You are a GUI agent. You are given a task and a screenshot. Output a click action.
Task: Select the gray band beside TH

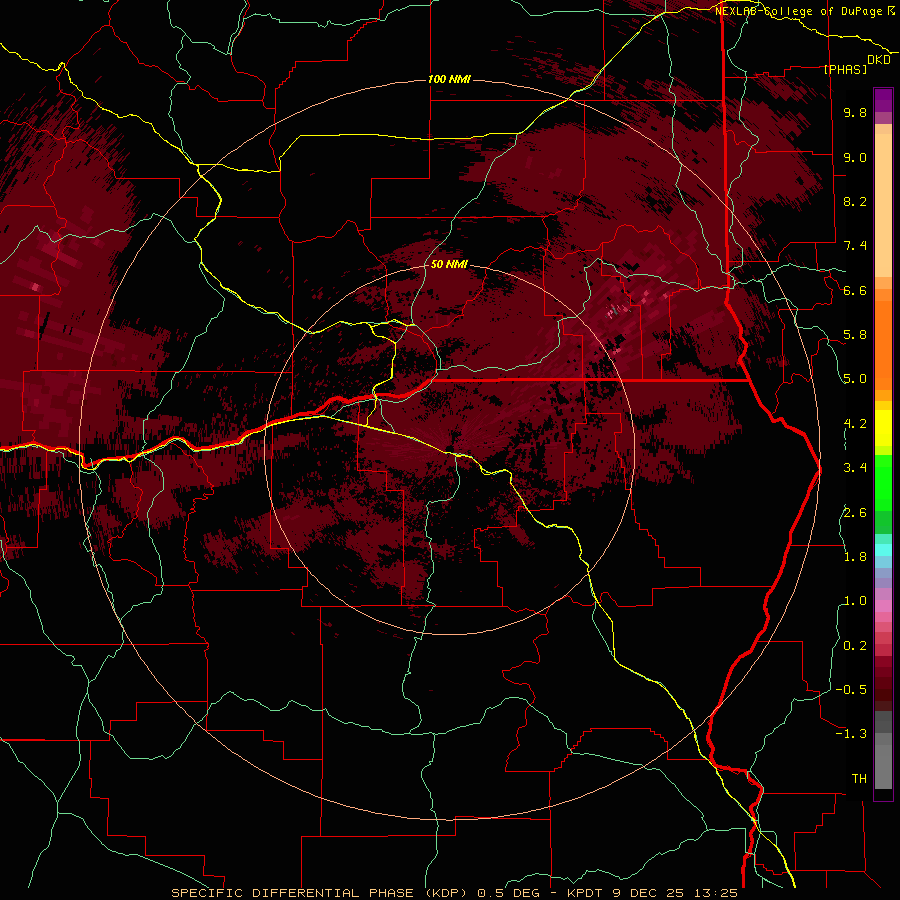(883, 767)
